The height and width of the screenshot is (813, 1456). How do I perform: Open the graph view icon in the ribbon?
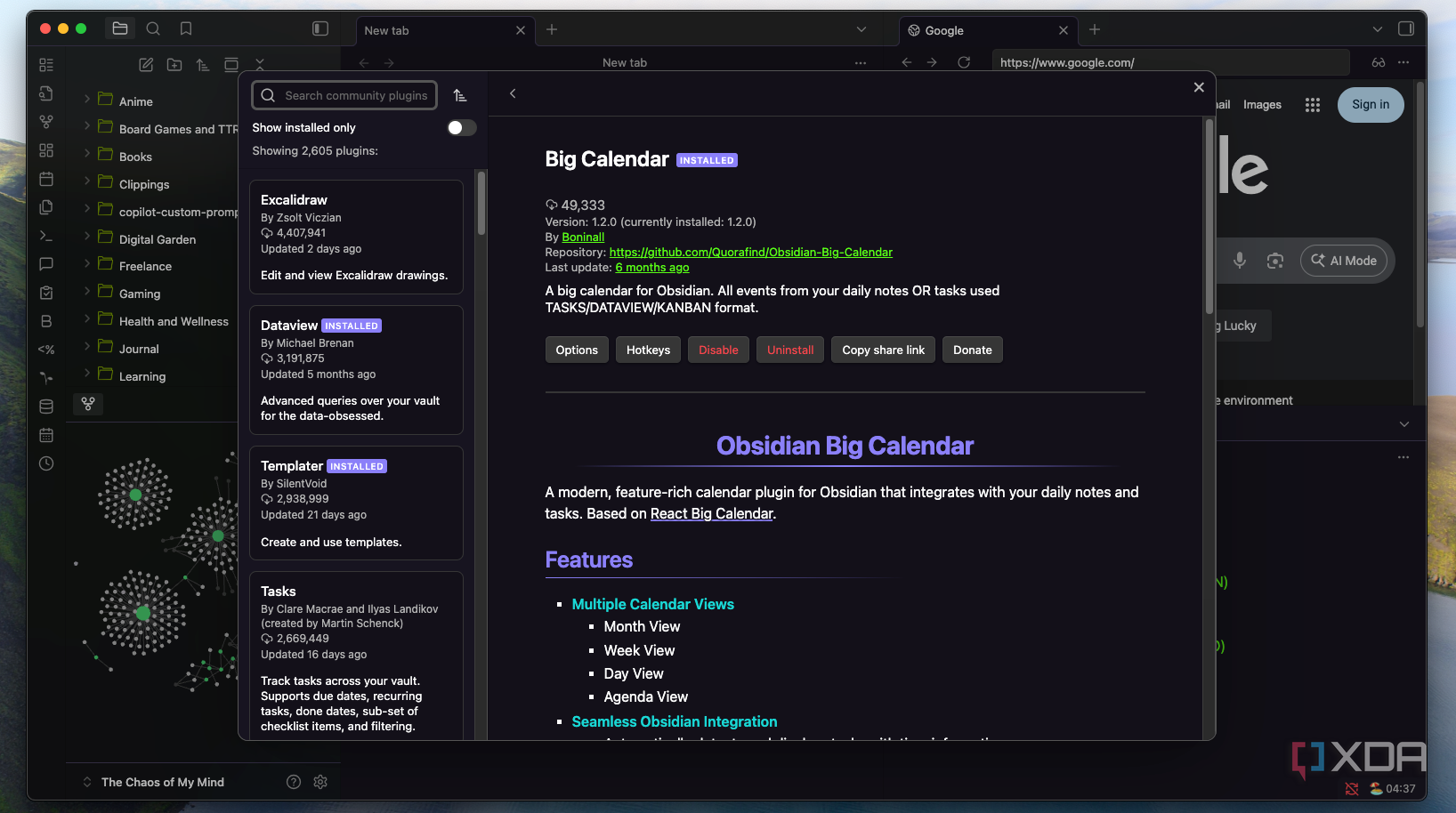[46, 122]
